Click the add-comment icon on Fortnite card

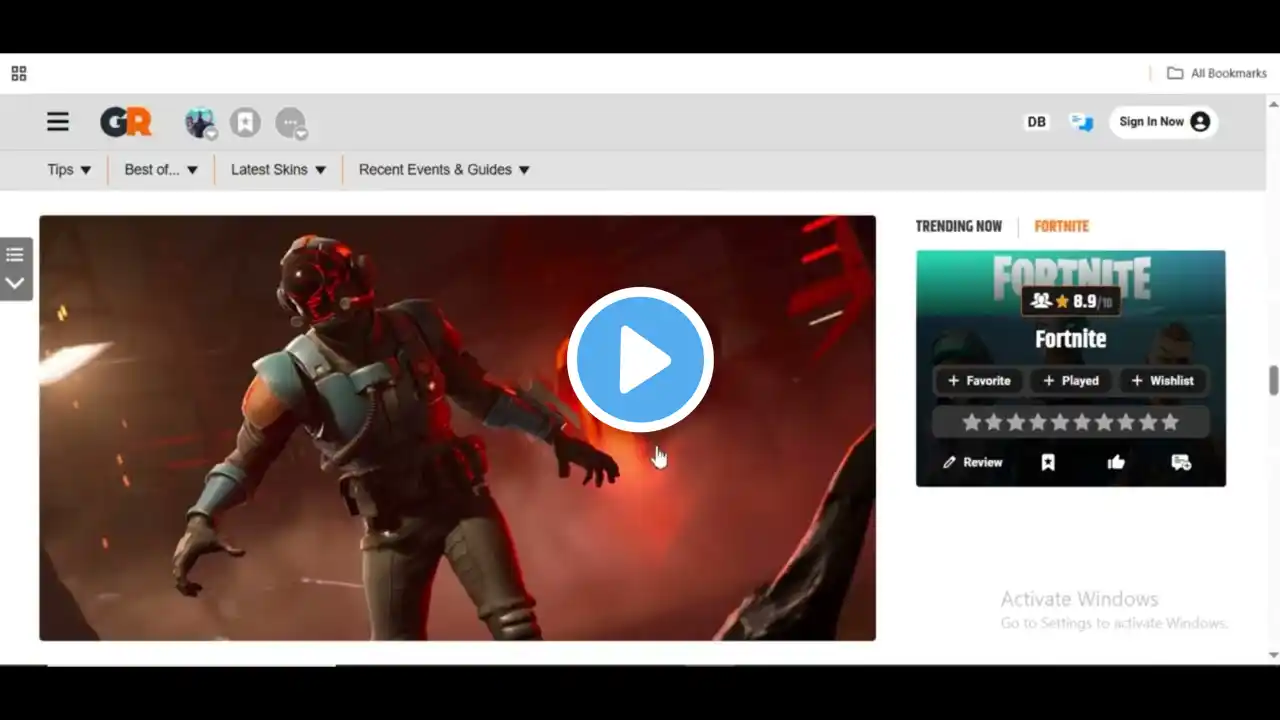[1181, 462]
